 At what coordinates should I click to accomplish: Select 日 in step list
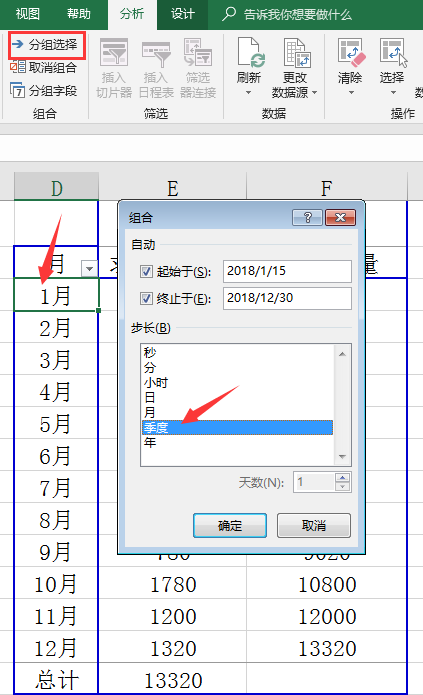237,398
